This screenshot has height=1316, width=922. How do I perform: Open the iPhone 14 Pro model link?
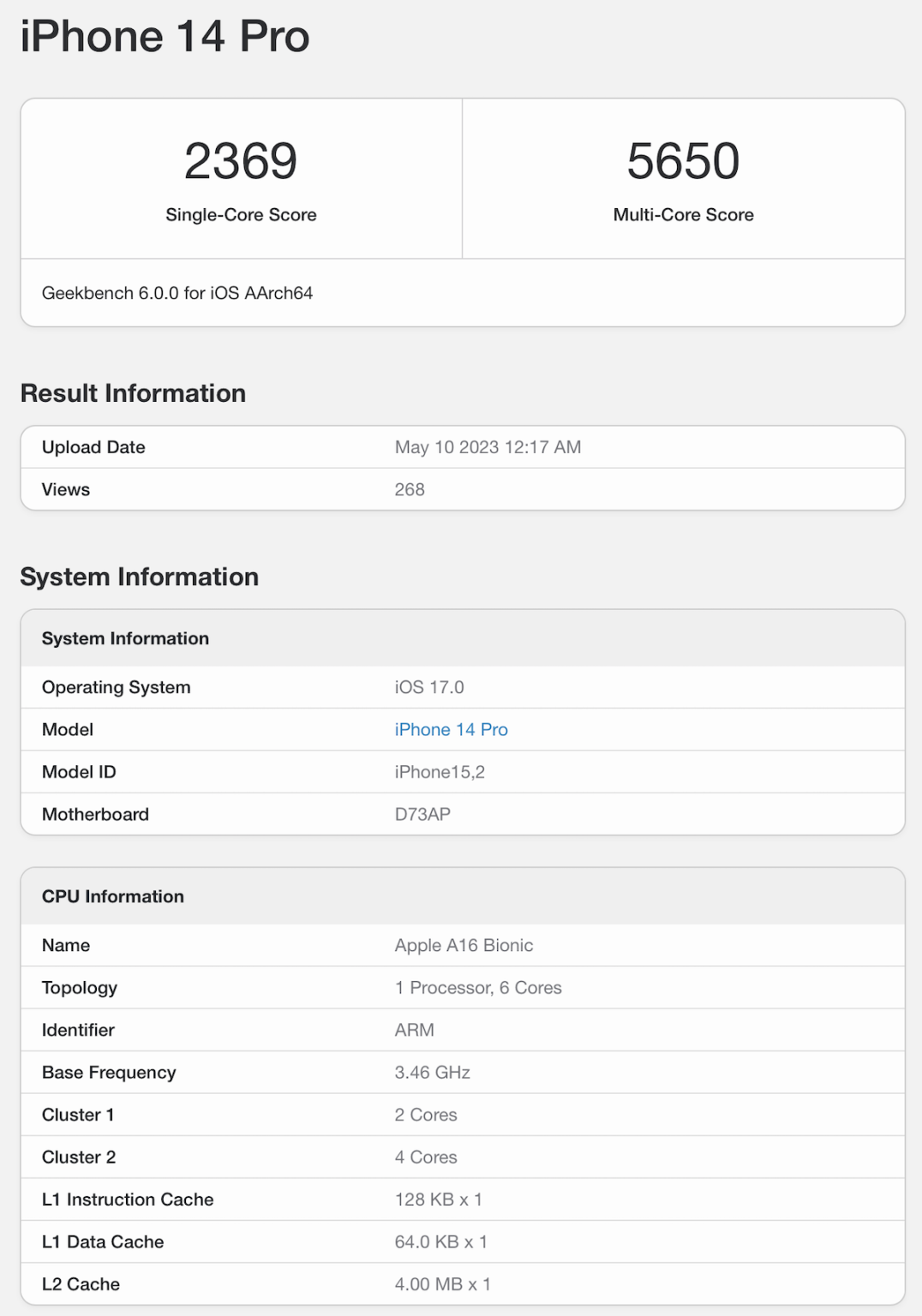(450, 729)
